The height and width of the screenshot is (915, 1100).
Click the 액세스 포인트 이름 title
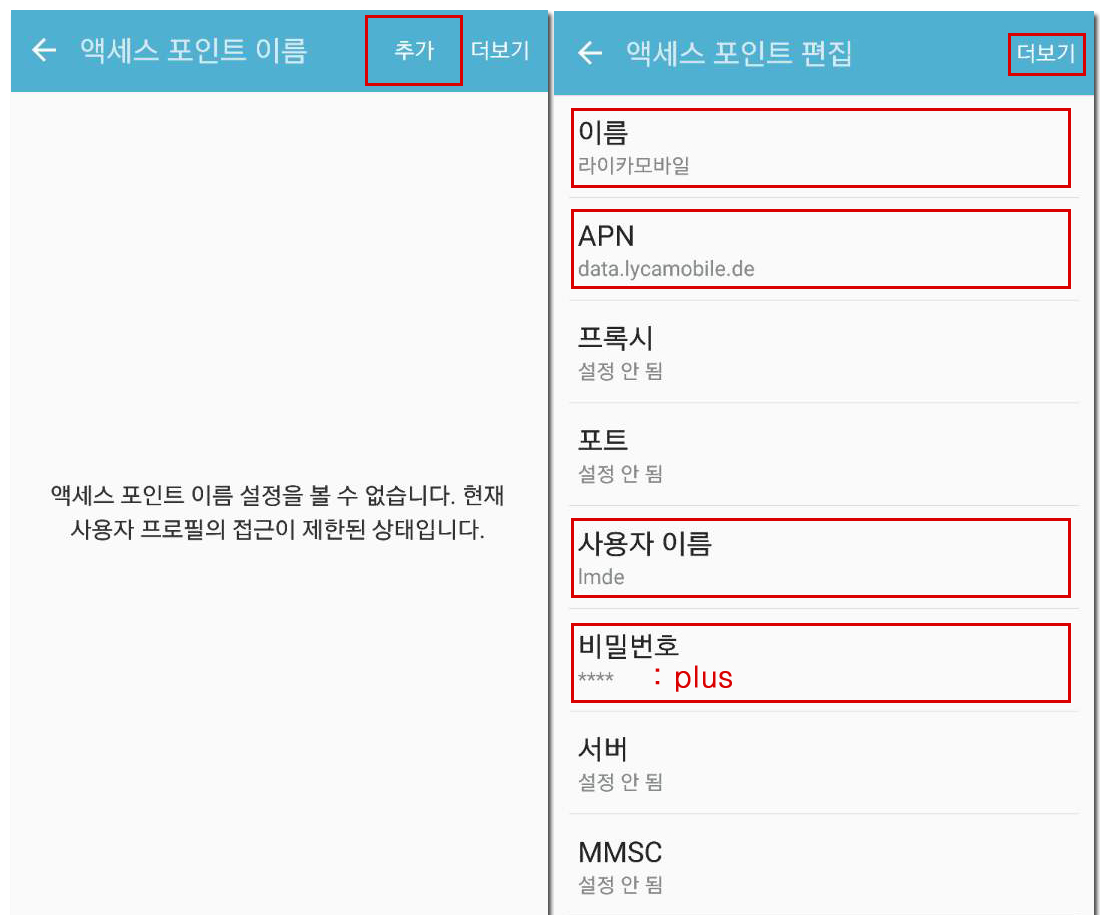tap(194, 50)
